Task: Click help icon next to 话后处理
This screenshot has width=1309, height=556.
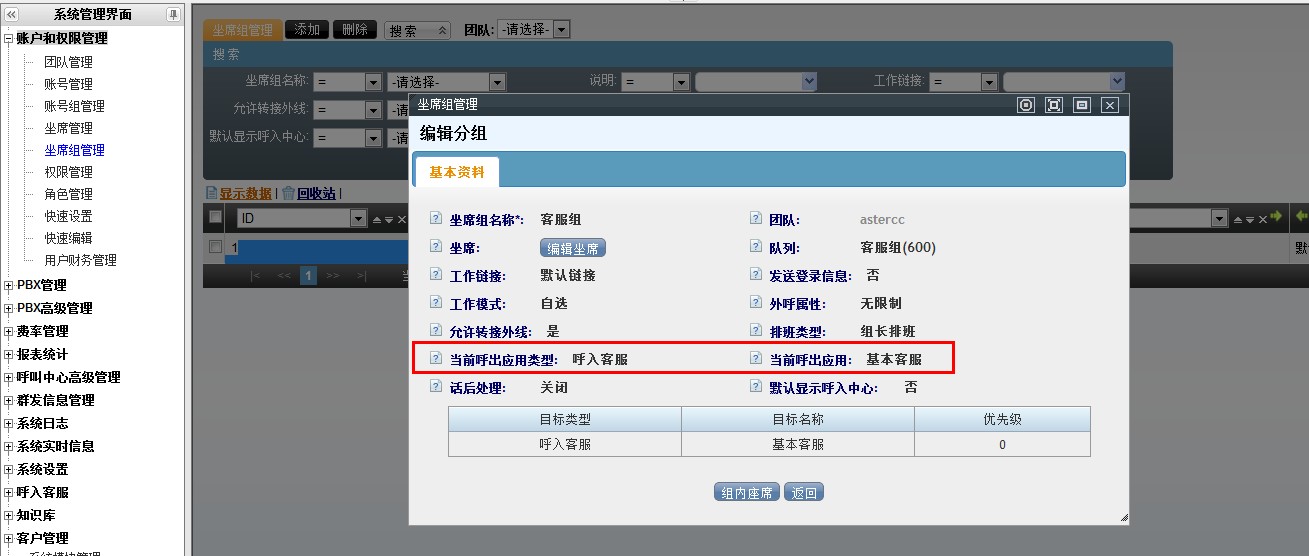Action: tap(435, 387)
